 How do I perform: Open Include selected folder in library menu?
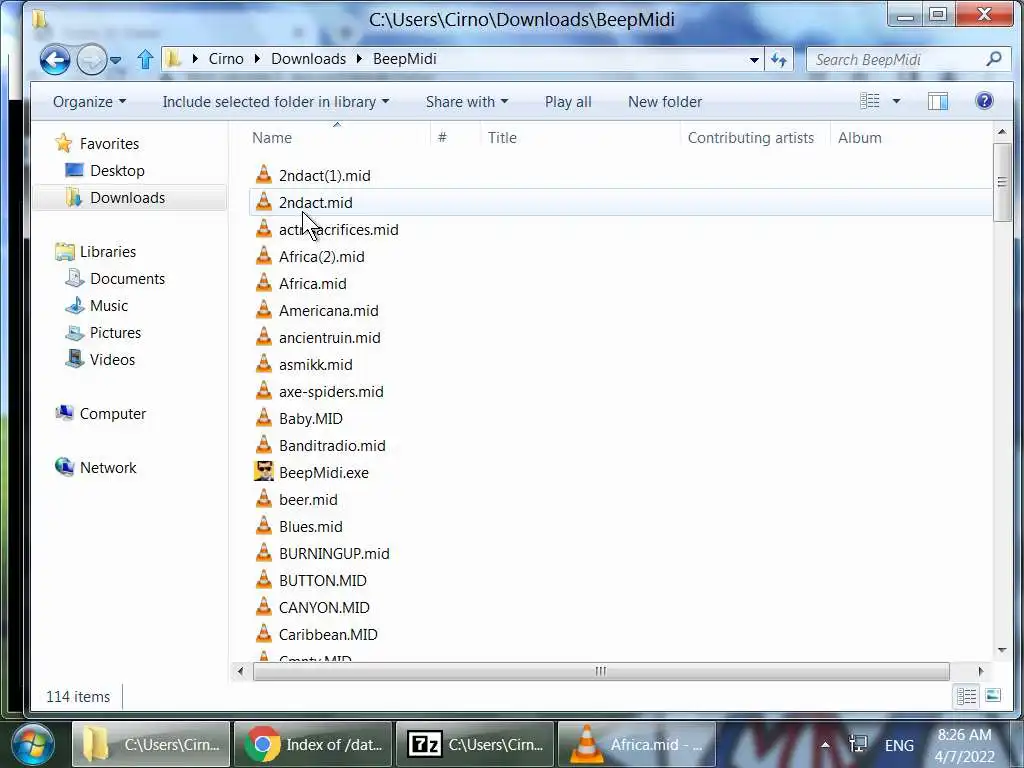(276, 102)
